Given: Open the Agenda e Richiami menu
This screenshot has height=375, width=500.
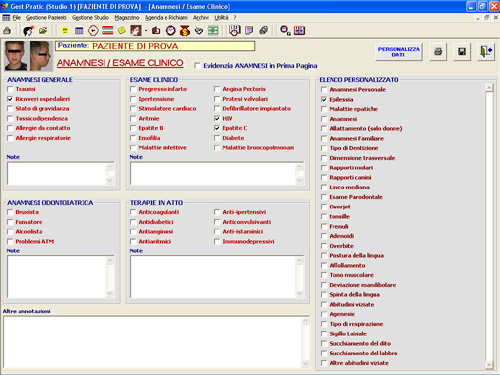Looking at the screenshot, I should [166, 17].
